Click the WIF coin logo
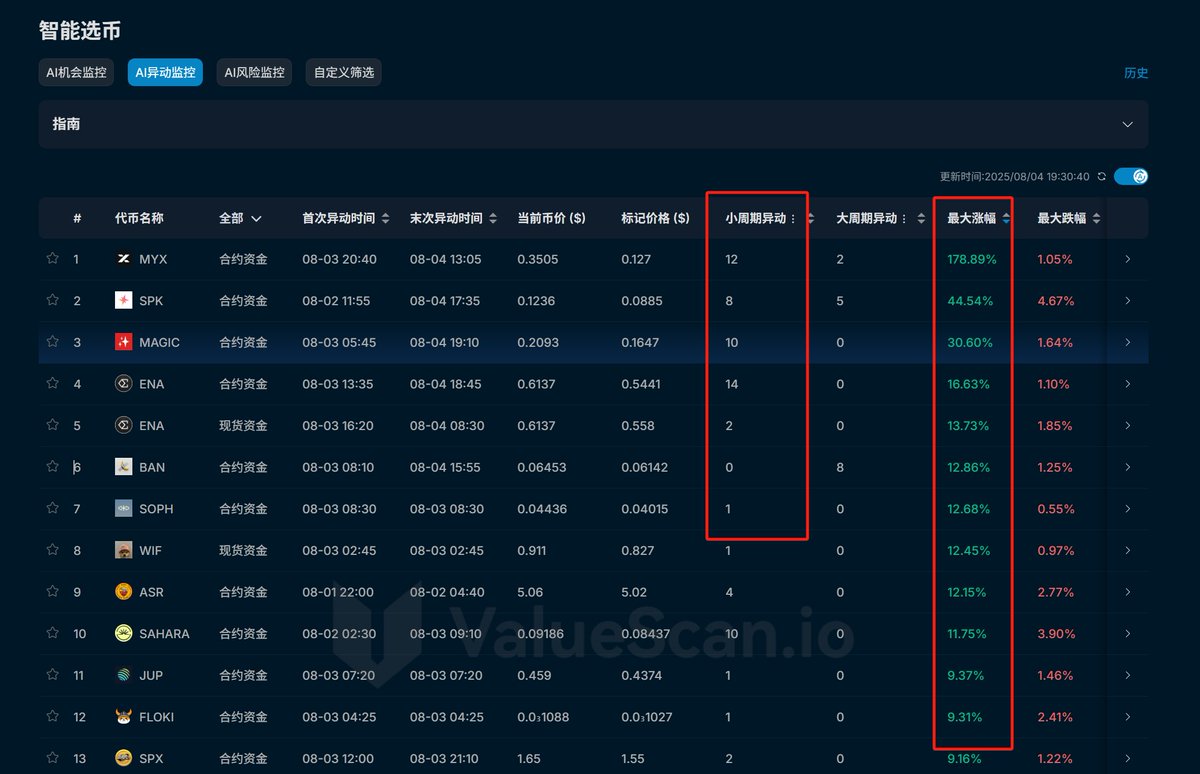The image size is (1200, 774). point(123,550)
